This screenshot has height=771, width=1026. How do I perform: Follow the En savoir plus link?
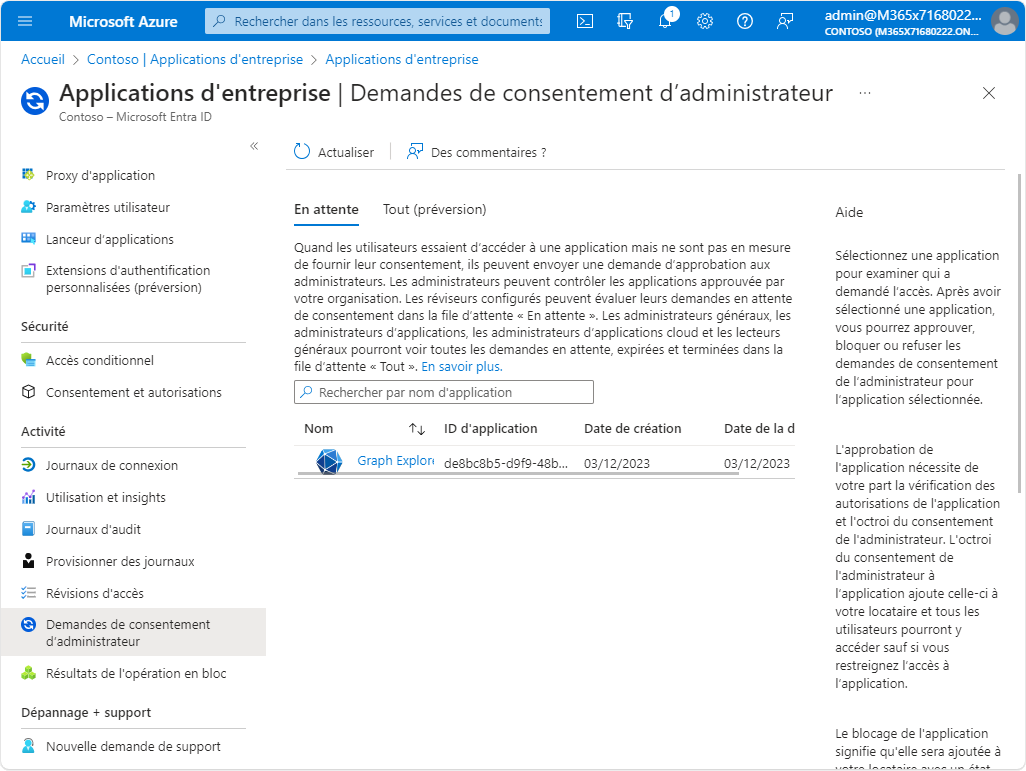point(462,367)
